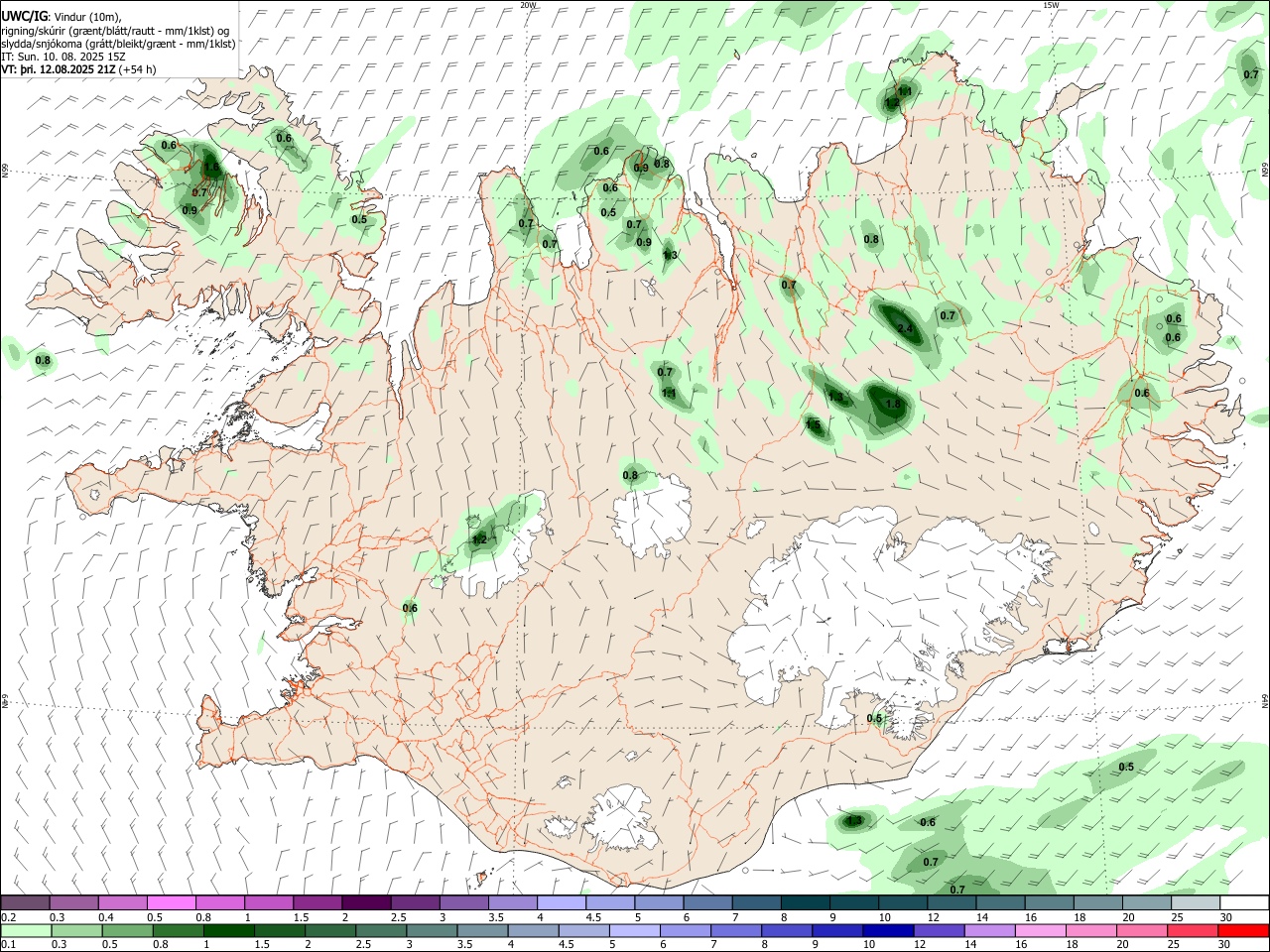Select the rain-scale swatch between 2 and 2.5

(332, 930)
